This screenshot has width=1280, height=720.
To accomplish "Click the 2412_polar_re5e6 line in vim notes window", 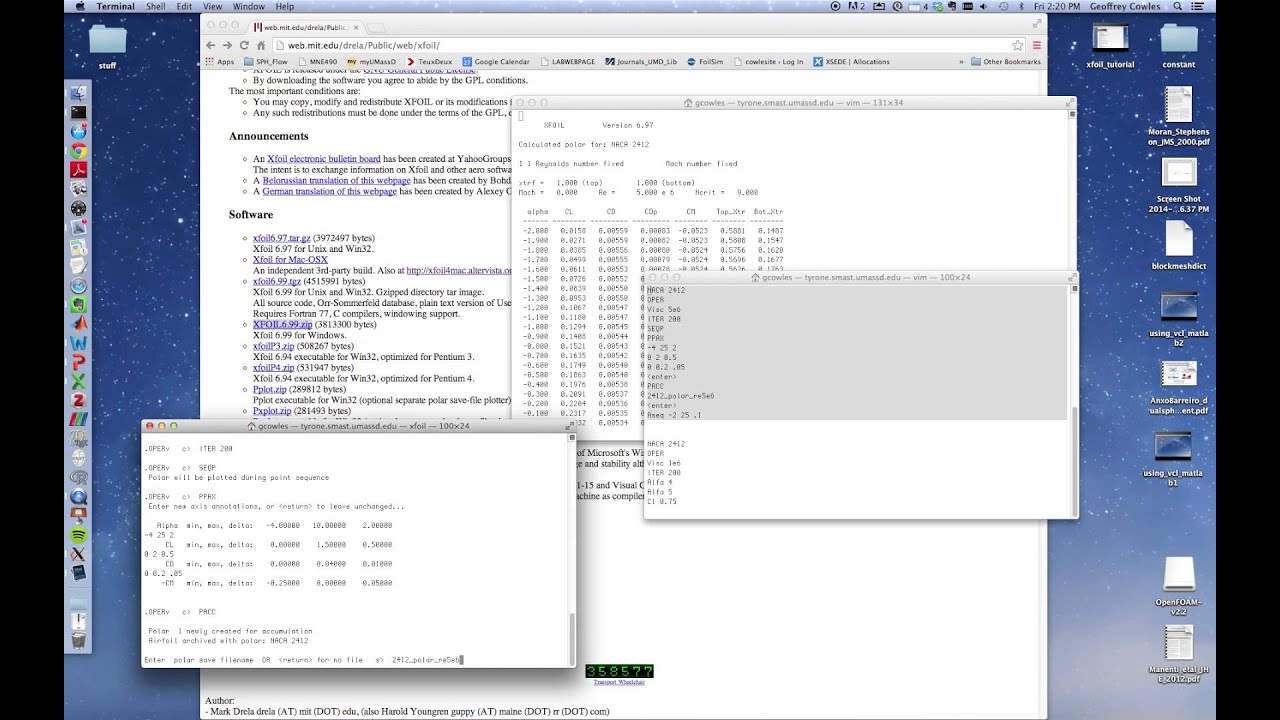I will pos(679,396).
